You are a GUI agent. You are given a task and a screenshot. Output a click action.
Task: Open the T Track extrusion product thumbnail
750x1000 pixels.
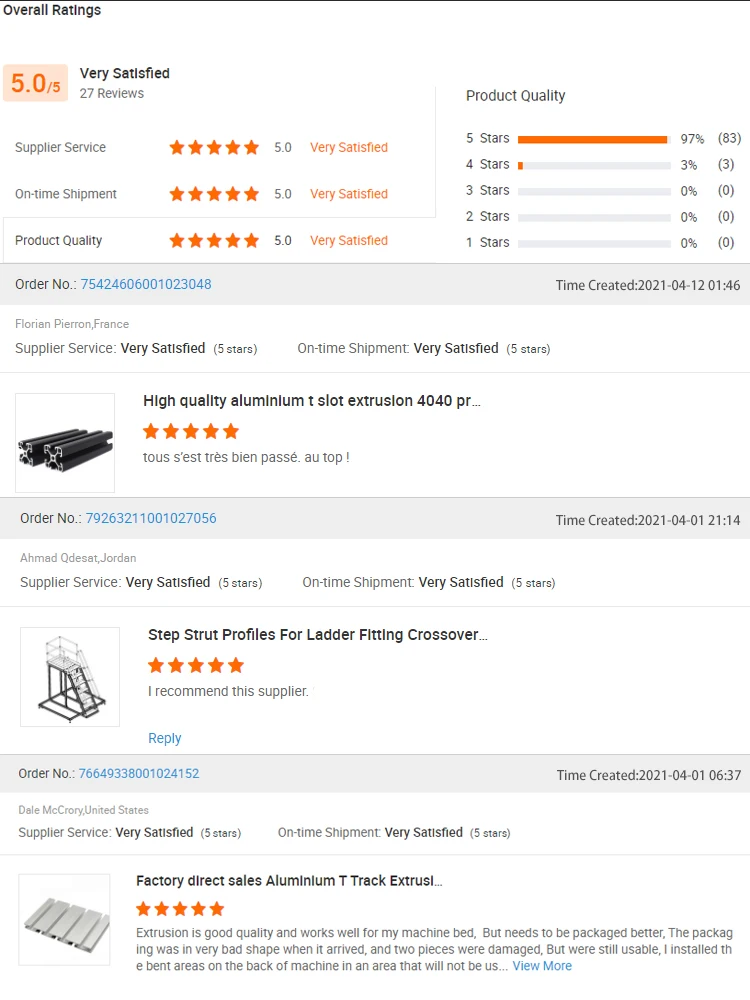[x=64, y=920]
